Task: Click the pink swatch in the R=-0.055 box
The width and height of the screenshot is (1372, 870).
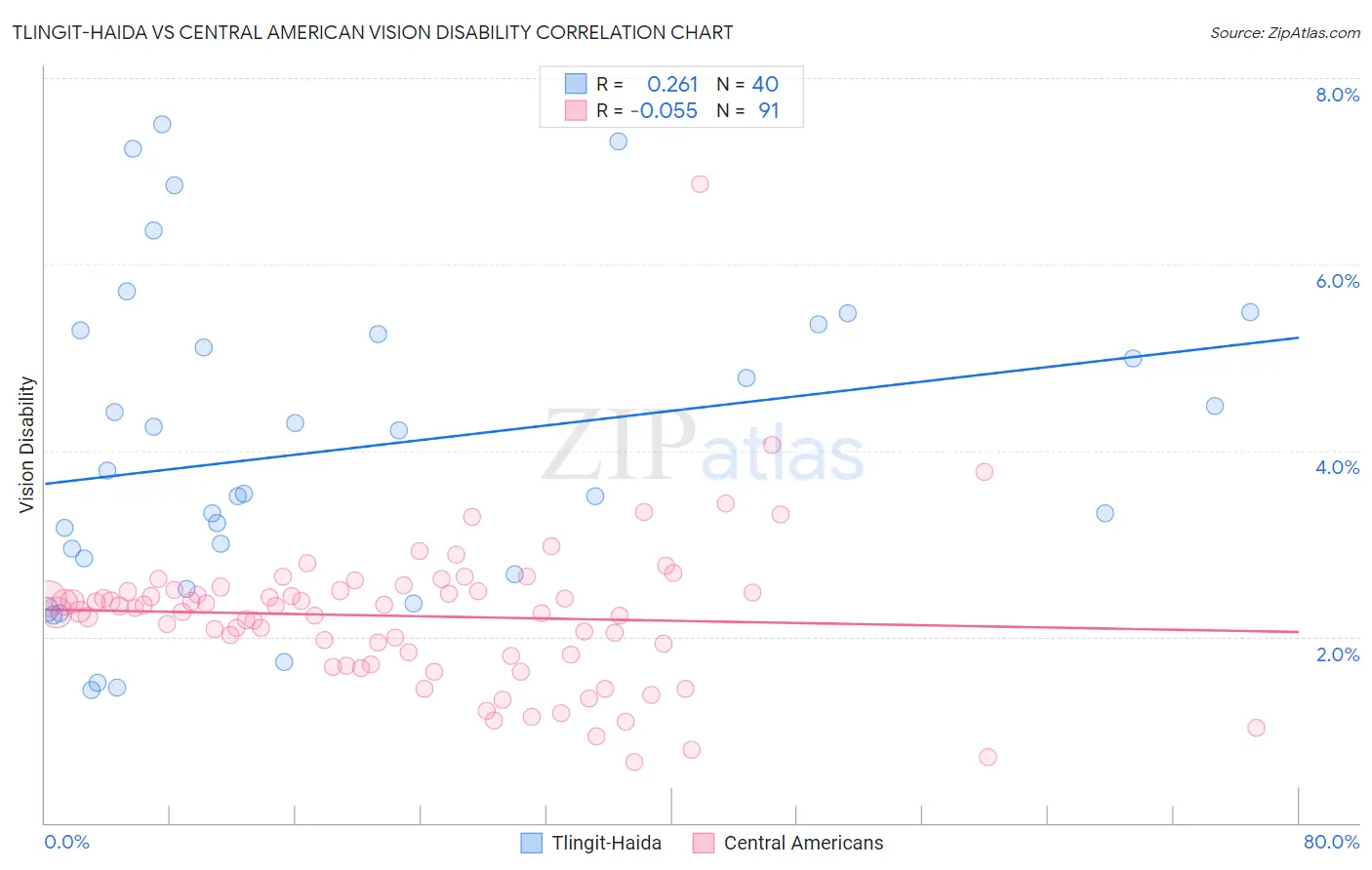Action: pyautogui.click(x=576, y=110)
